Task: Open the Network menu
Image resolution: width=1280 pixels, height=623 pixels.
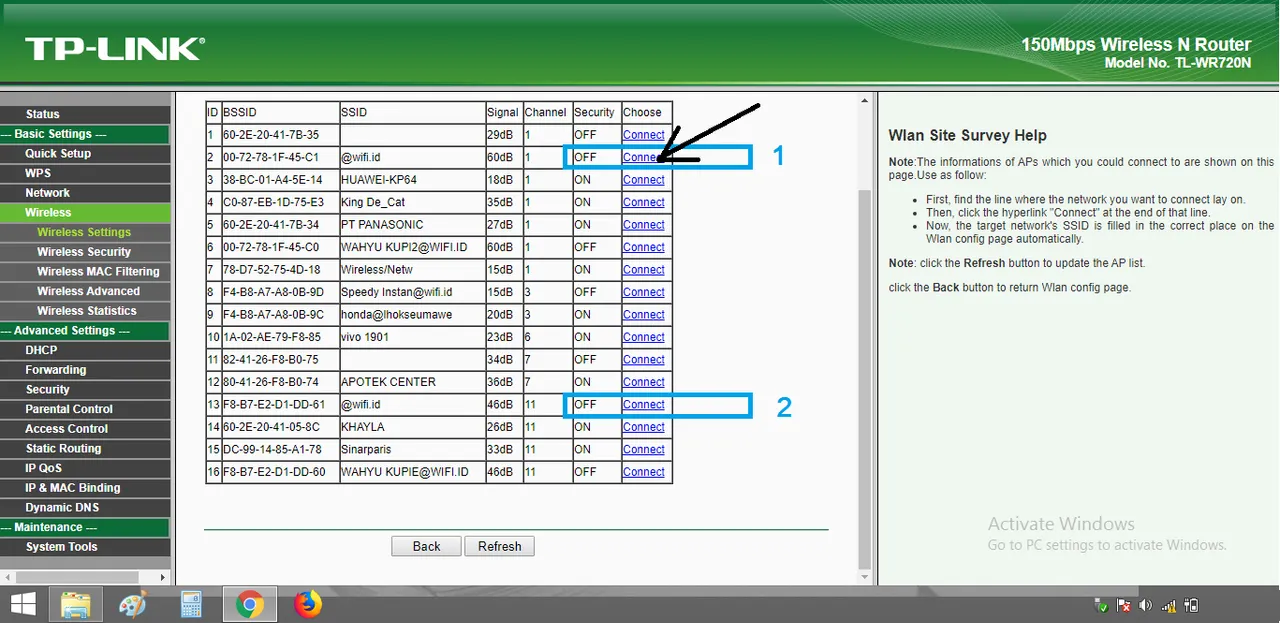Action: click(48, 193)
